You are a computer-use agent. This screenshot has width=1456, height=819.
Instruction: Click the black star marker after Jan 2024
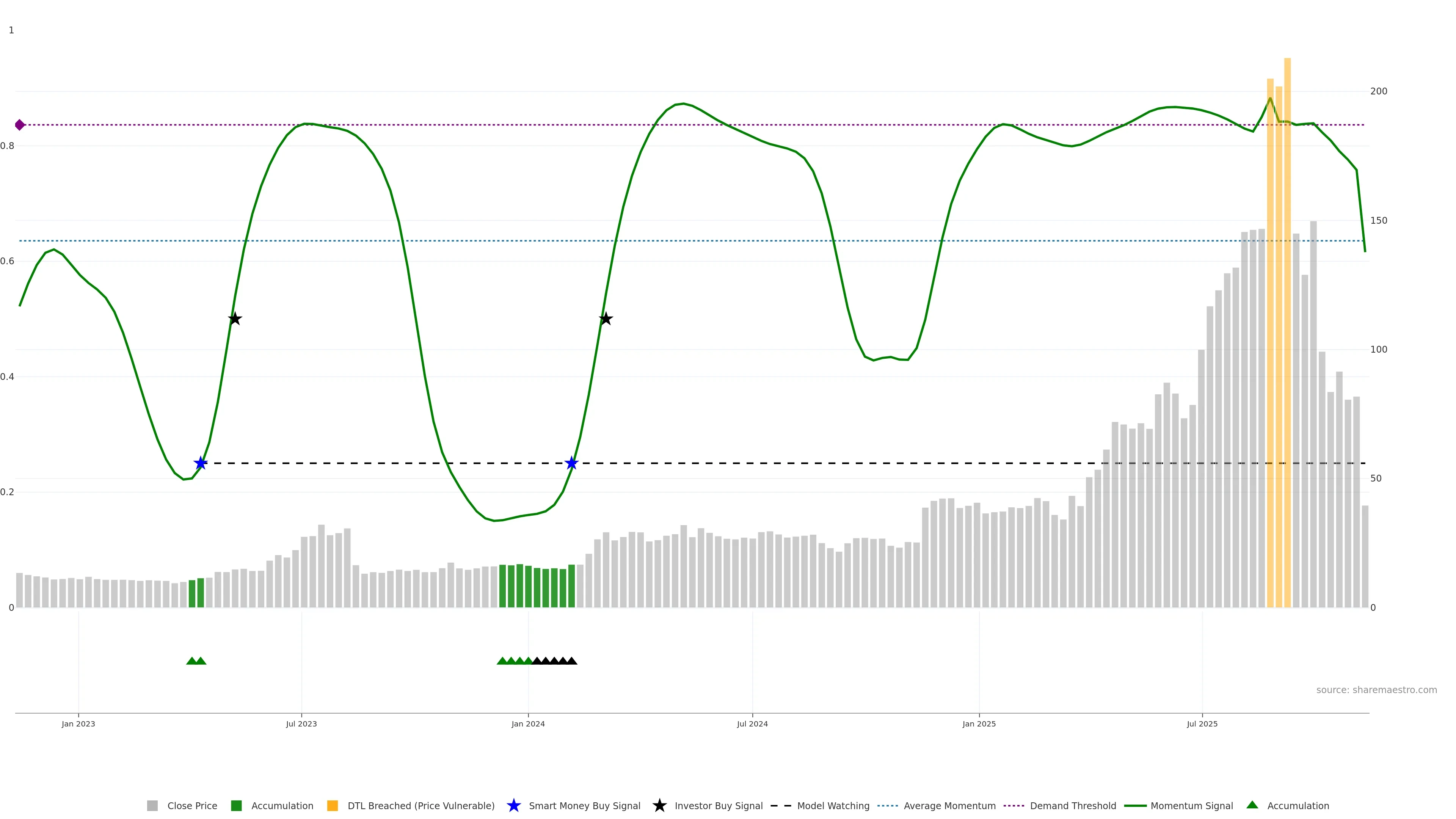click(606, 319)
